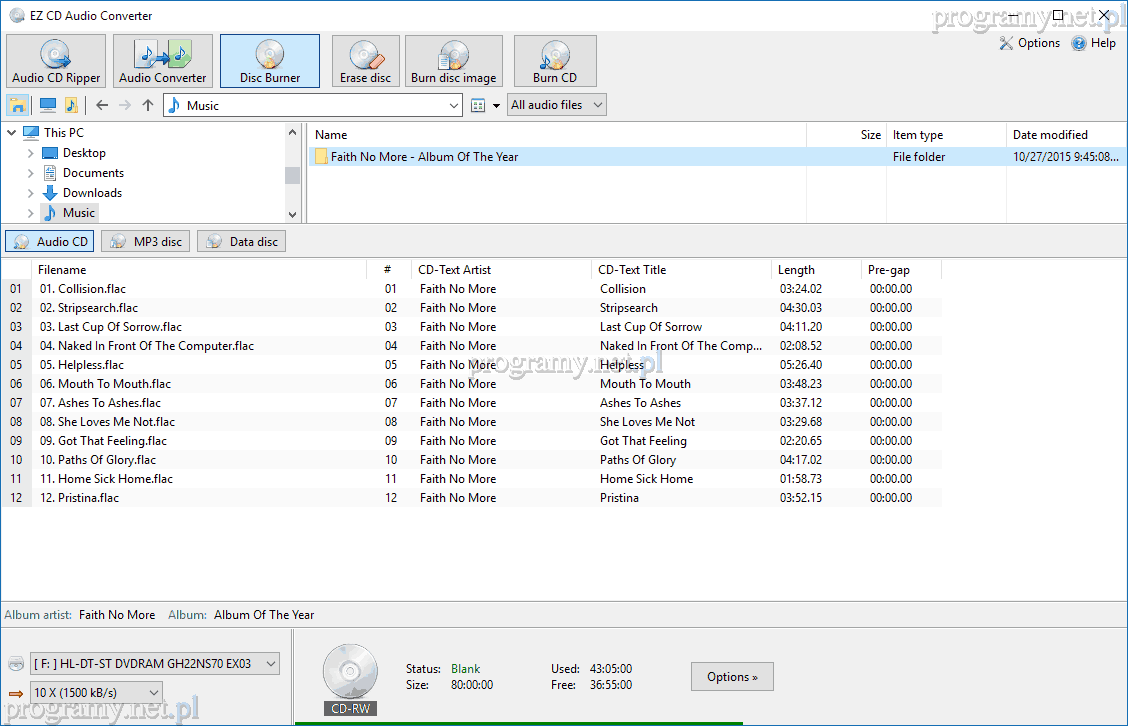Open the Burn disc image tool
Viewport: 1128px width, 726px height.
(x=453, y=61)
